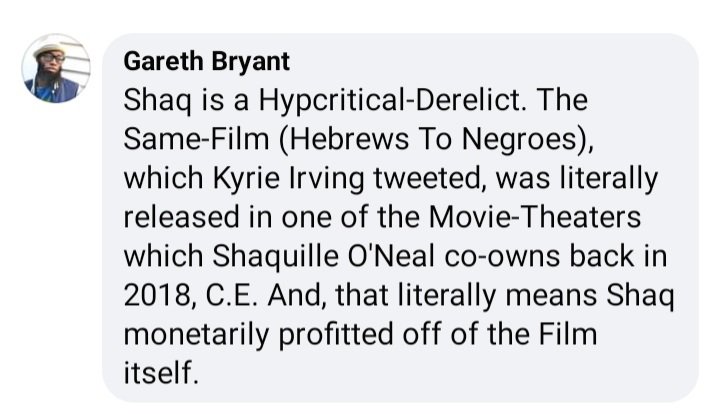Click the Gareth Bryant name link

(206, 62)
